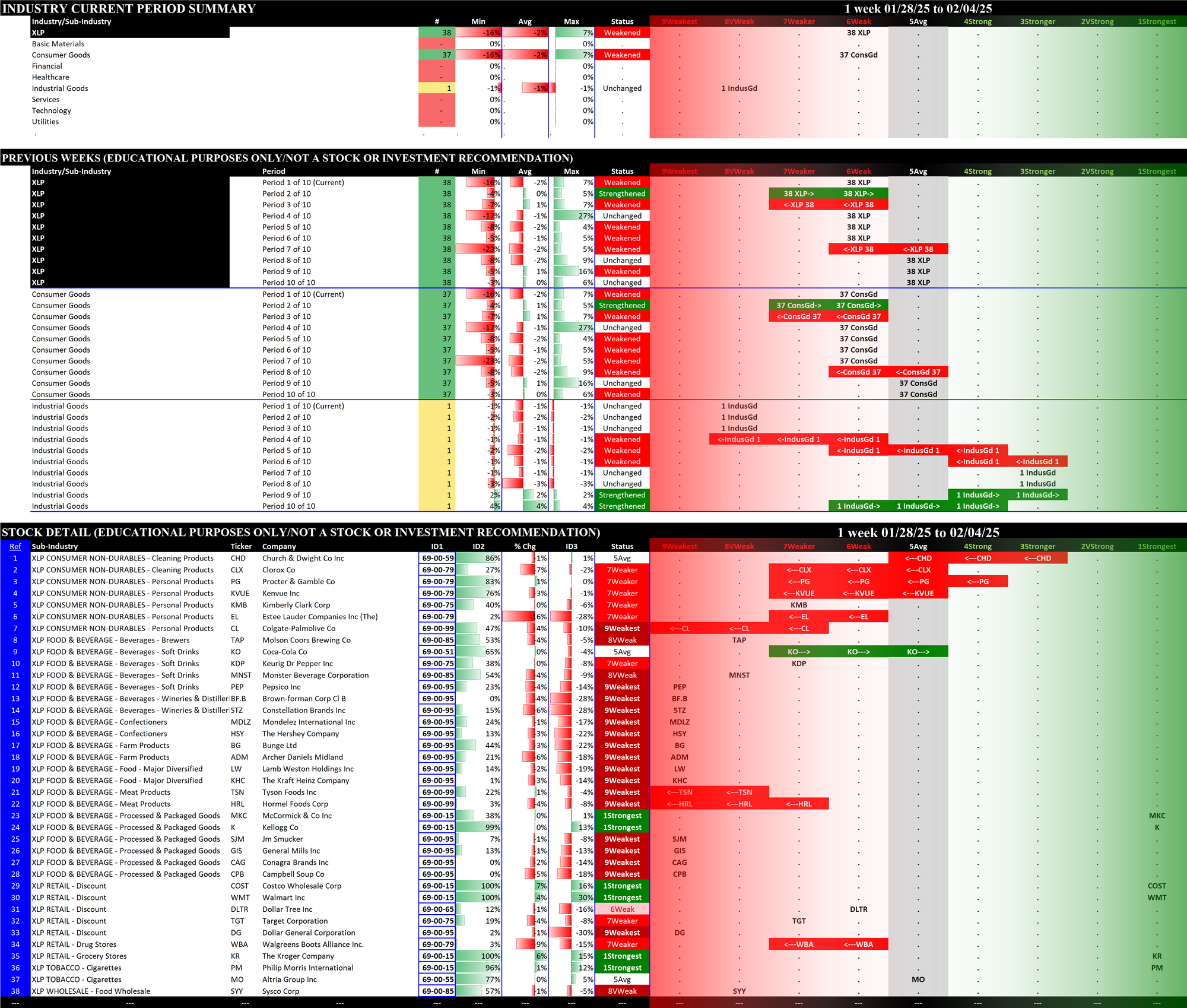Click the 1Strongest status for Walmart Inc

coord(622,898)
